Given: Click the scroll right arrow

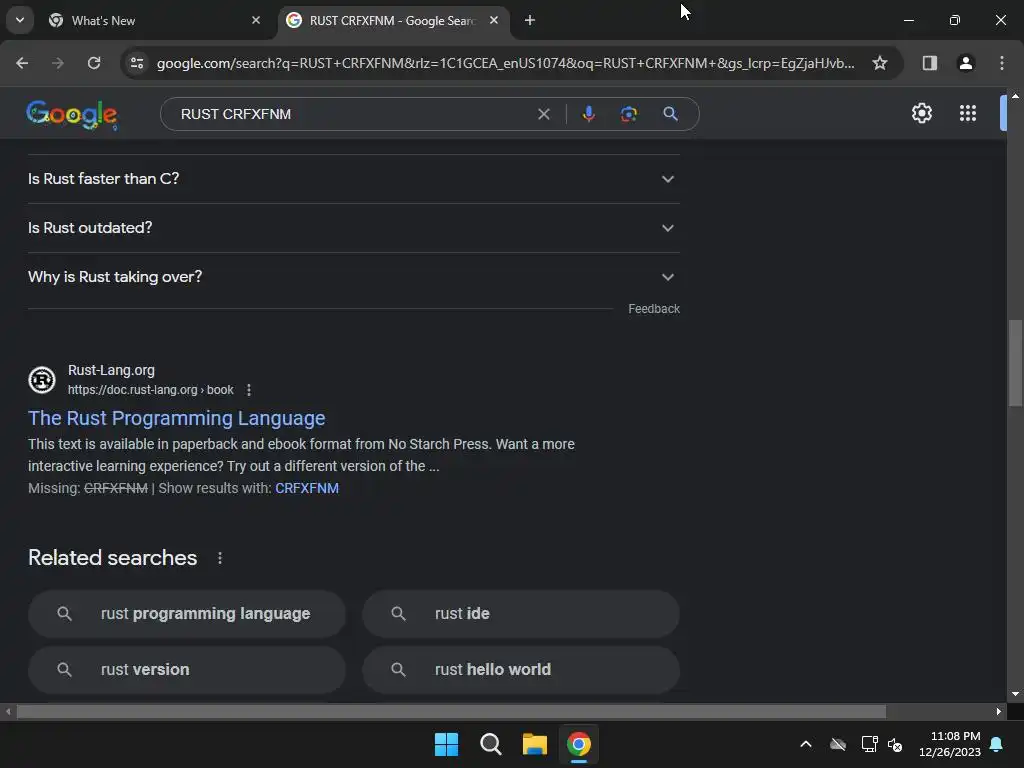Looking at the screenshot, I should pos(999,712).
